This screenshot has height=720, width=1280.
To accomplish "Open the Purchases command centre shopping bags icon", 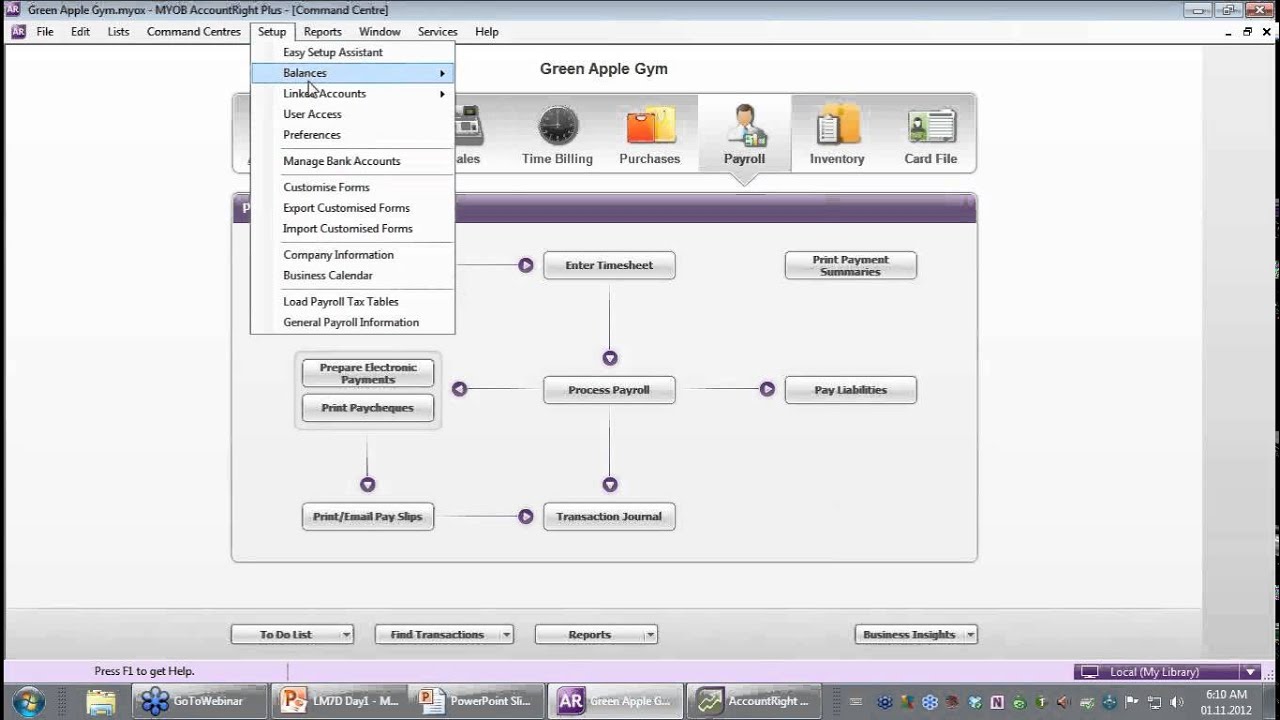I will click(650, 127).
